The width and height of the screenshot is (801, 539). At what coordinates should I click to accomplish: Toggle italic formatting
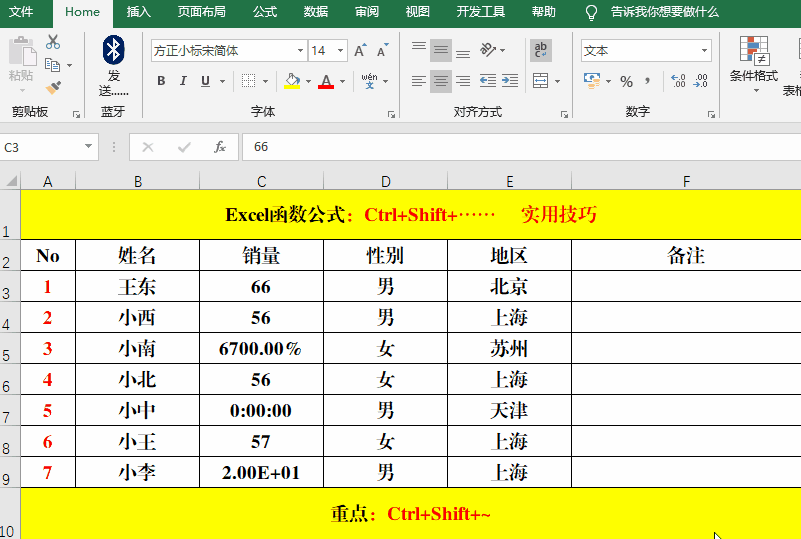coord(183,81)
